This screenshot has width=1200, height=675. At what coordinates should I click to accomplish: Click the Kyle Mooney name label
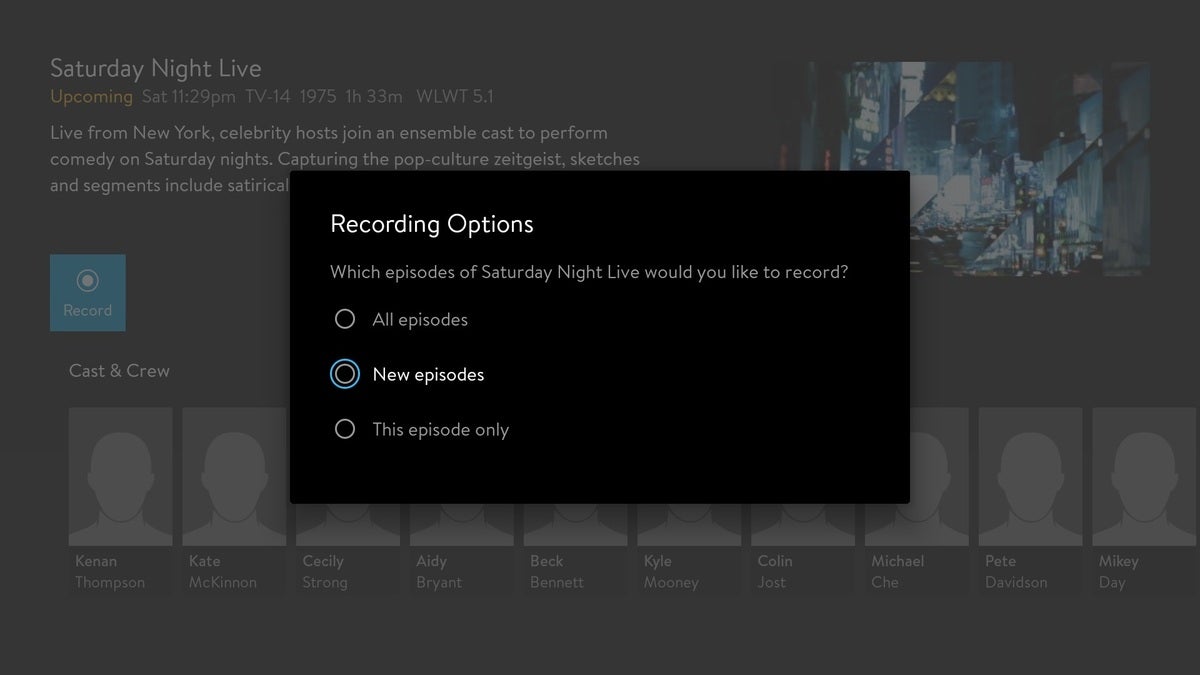(671, 572)
